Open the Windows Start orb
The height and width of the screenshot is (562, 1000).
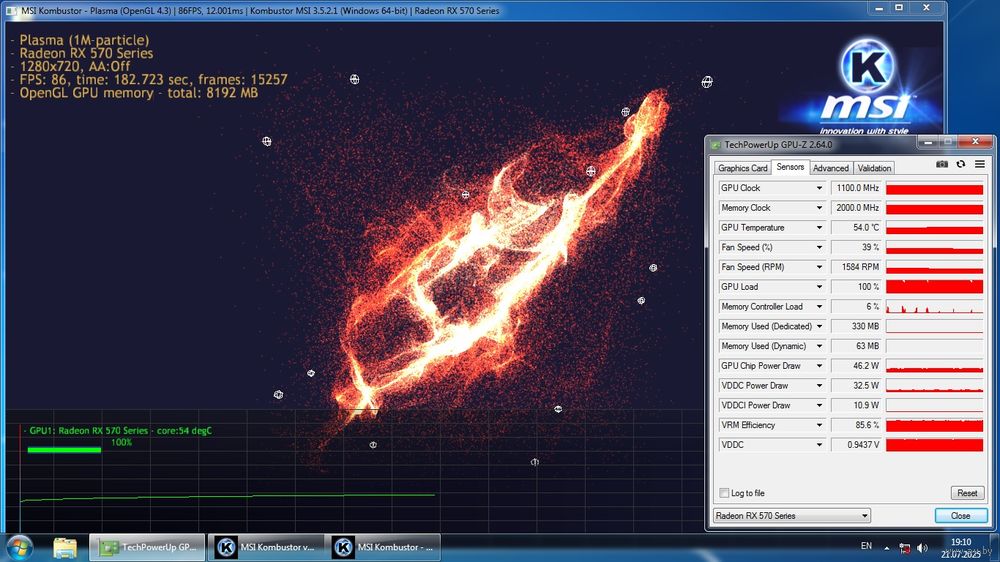click(x=18, y=547)
